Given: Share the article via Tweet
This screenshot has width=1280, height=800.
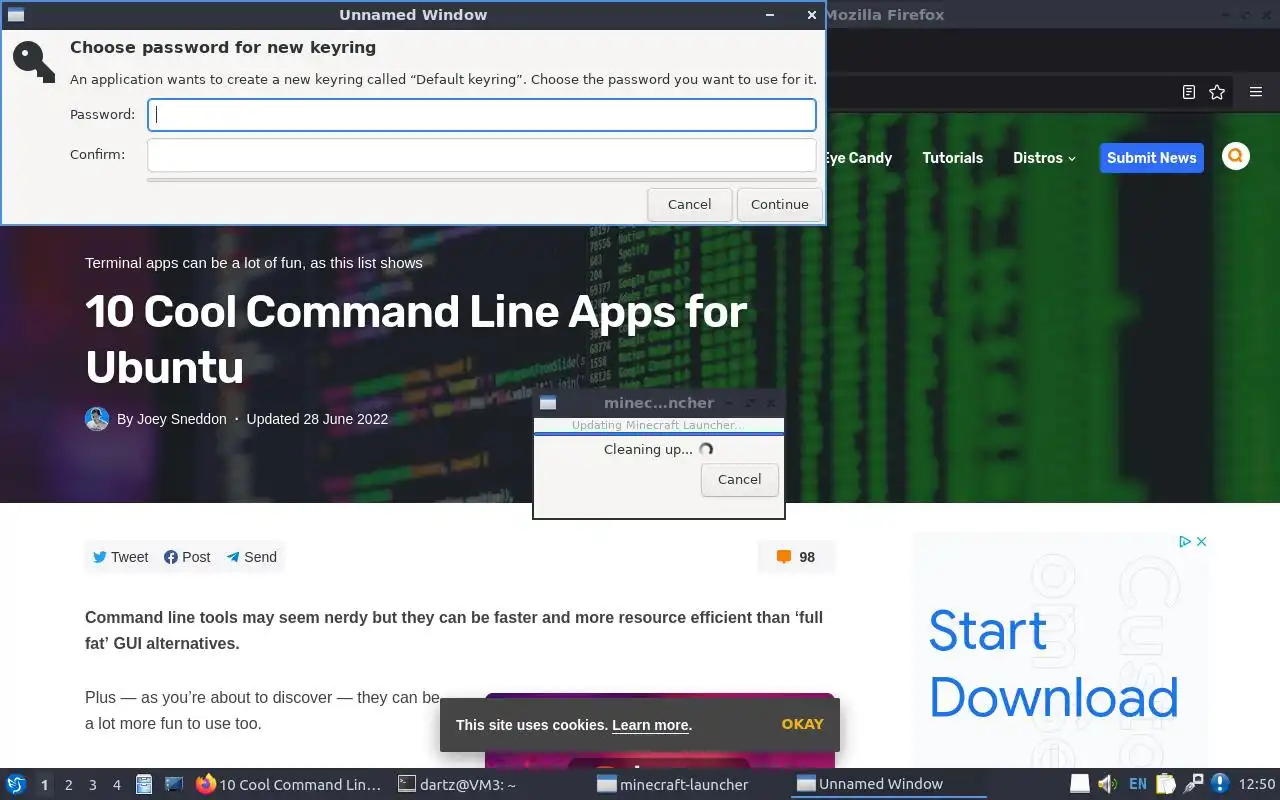Looking at the screenshot, I should (121, 557).
